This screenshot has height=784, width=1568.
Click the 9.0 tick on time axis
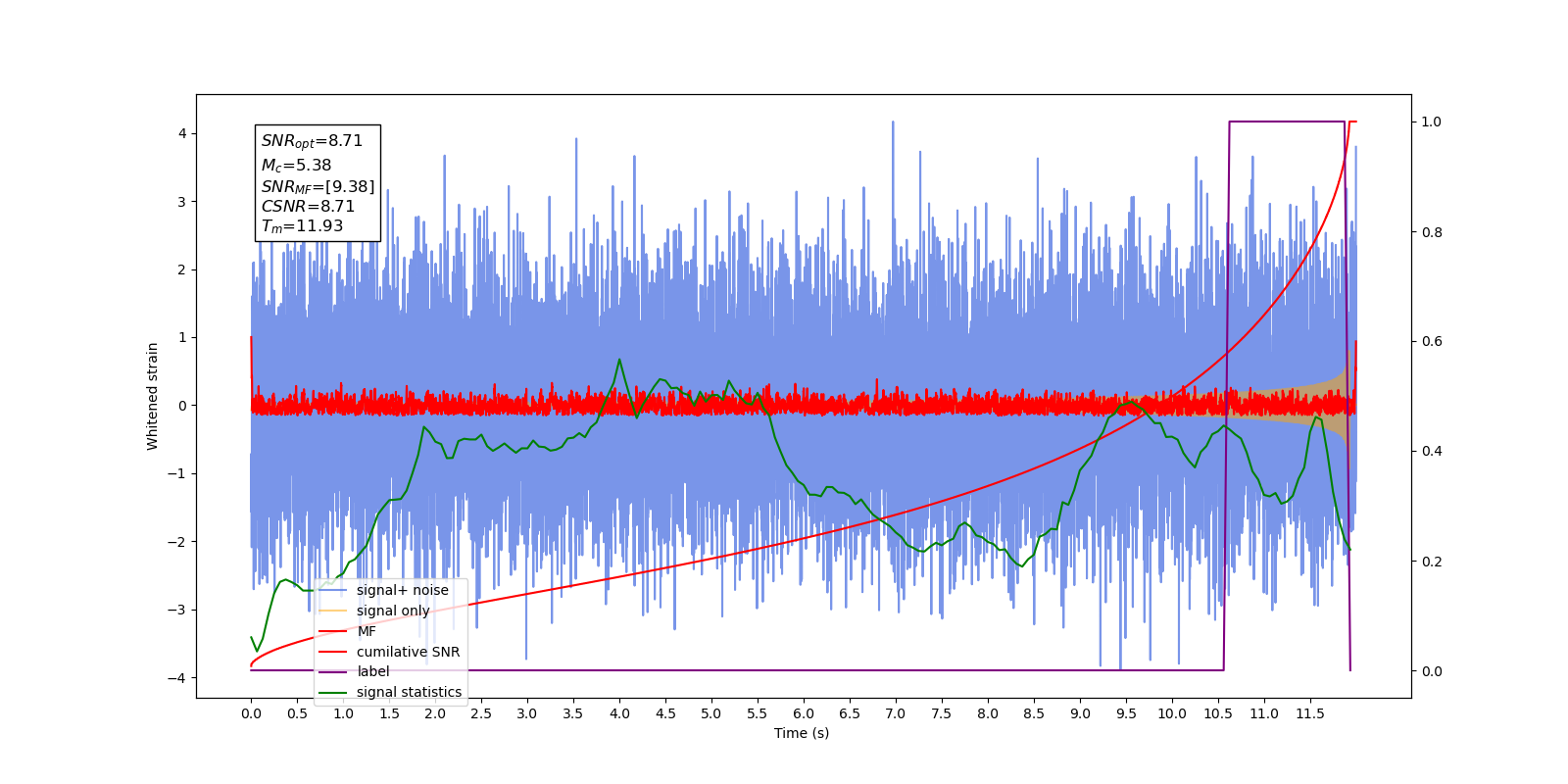click(1080, 713)
